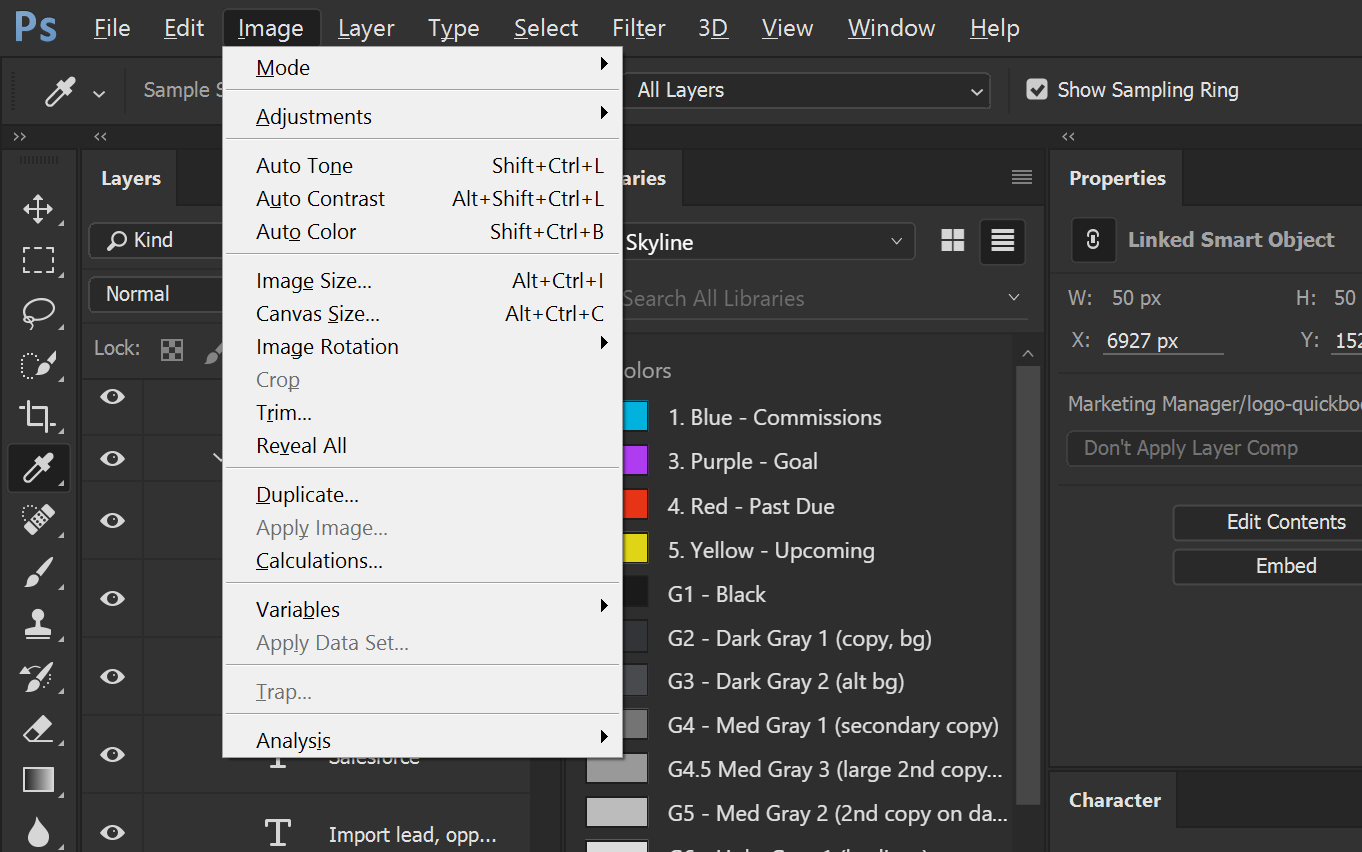Pick the 1. Blue - Commissions swatch

point(634,417)
